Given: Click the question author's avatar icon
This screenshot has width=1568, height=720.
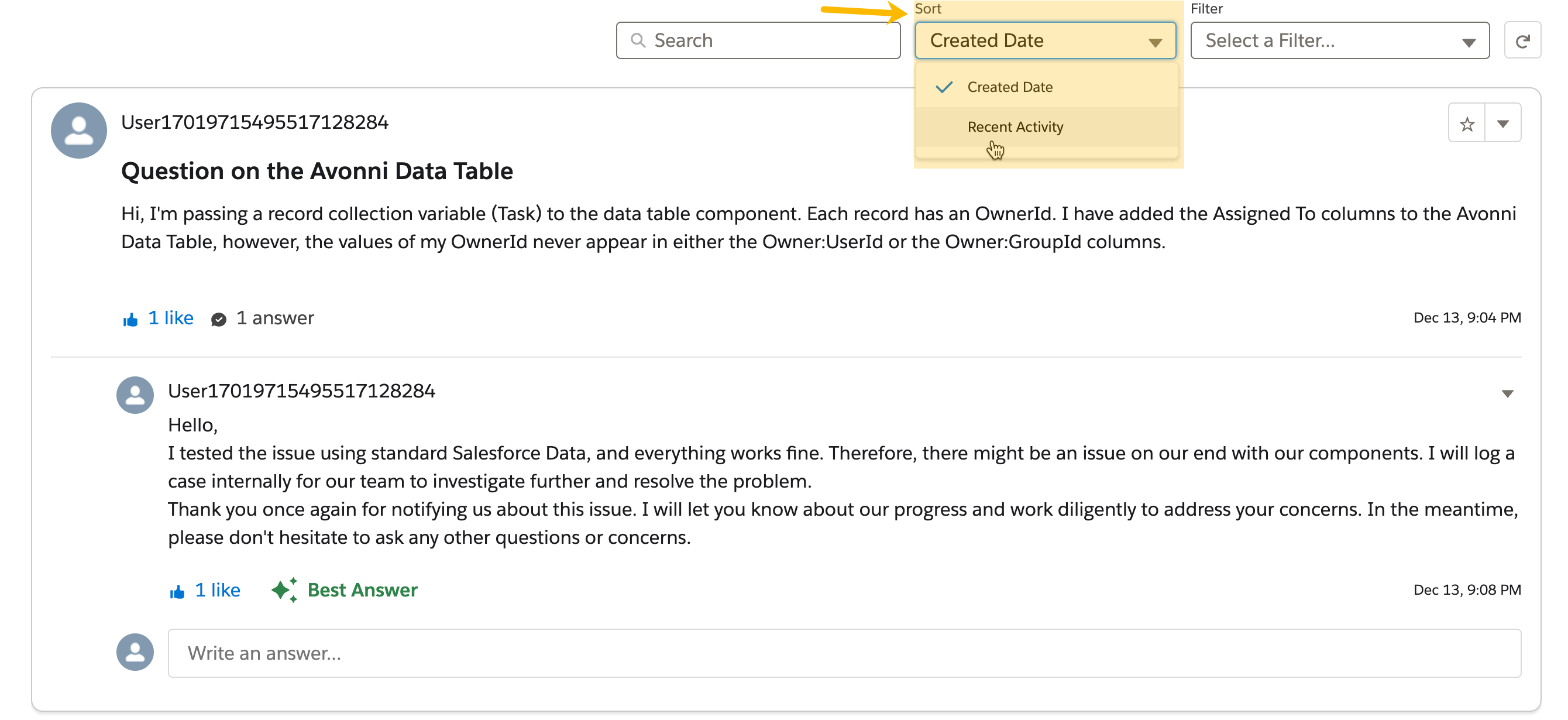Looking at the screenshot, I should (x=78, y=131).
